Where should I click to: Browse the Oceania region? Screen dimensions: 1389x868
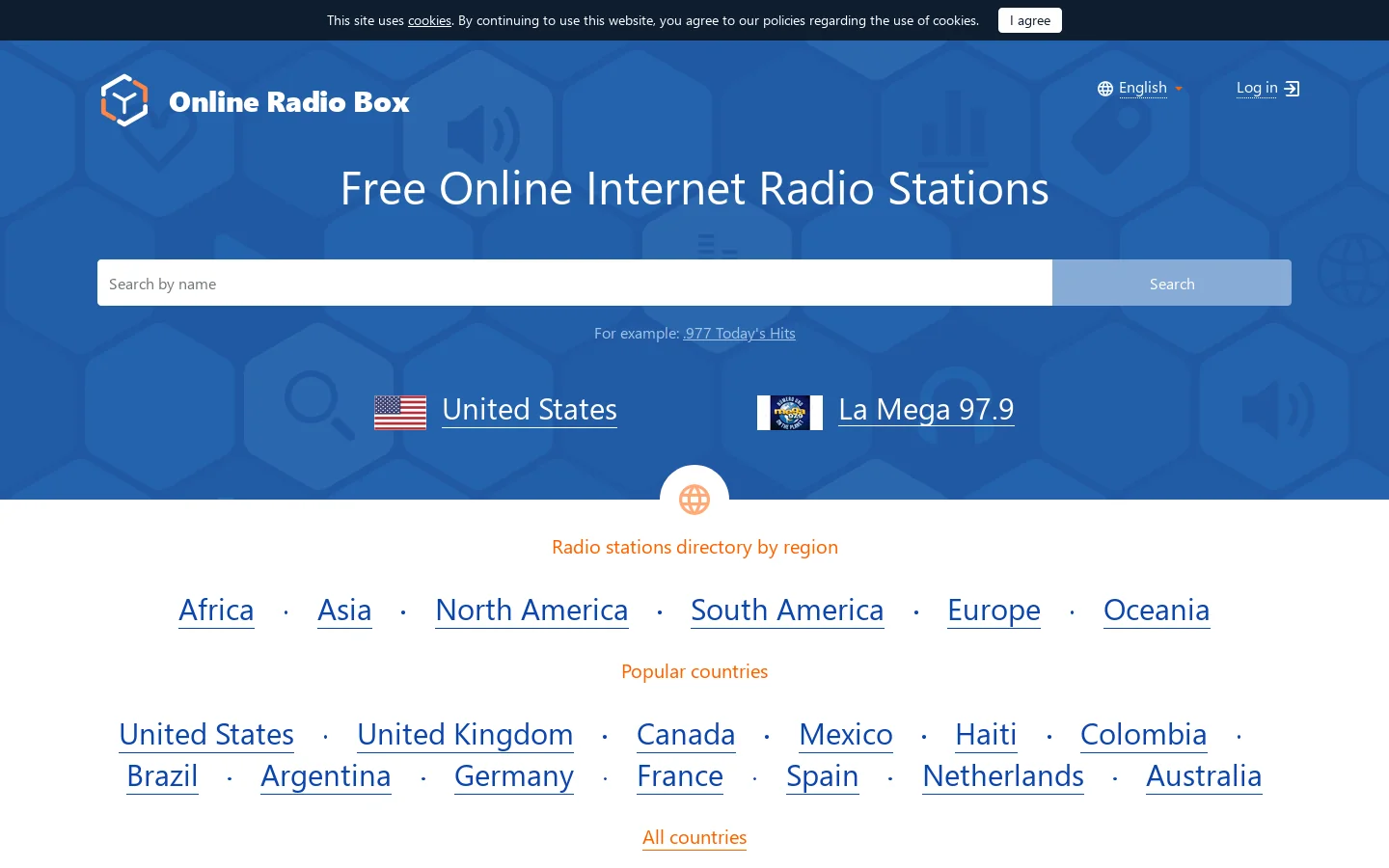(x=1157, y=610)
